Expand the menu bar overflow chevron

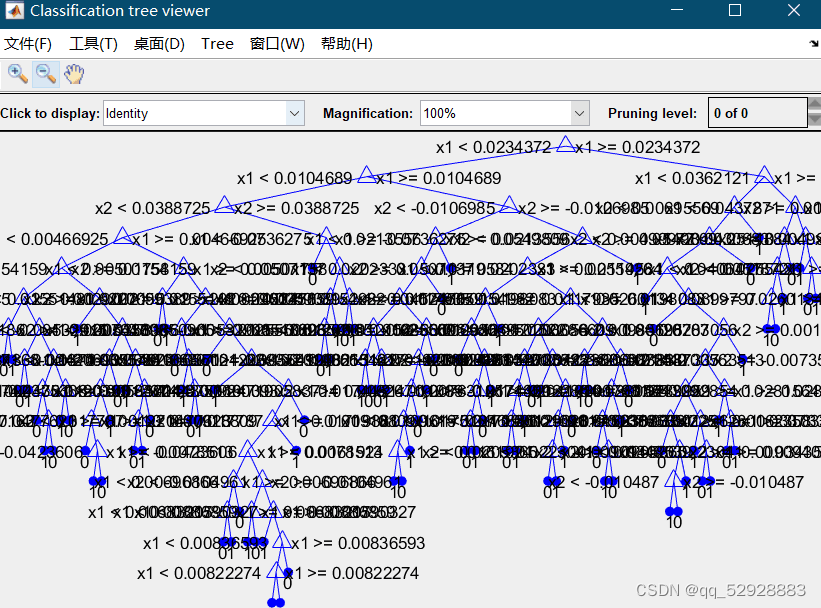click(812, 44)
